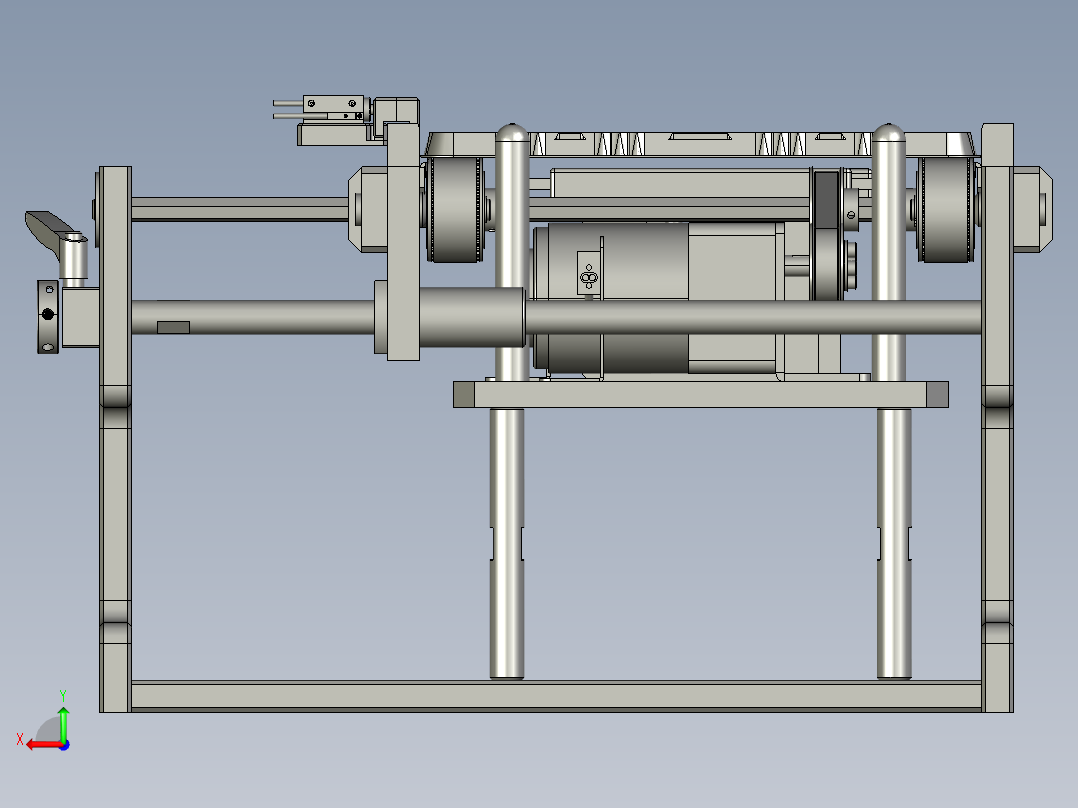Select the motor nameplate junction box
Image resolution: width=1078 pixels, height=808 pixels.
coord(588,274)
